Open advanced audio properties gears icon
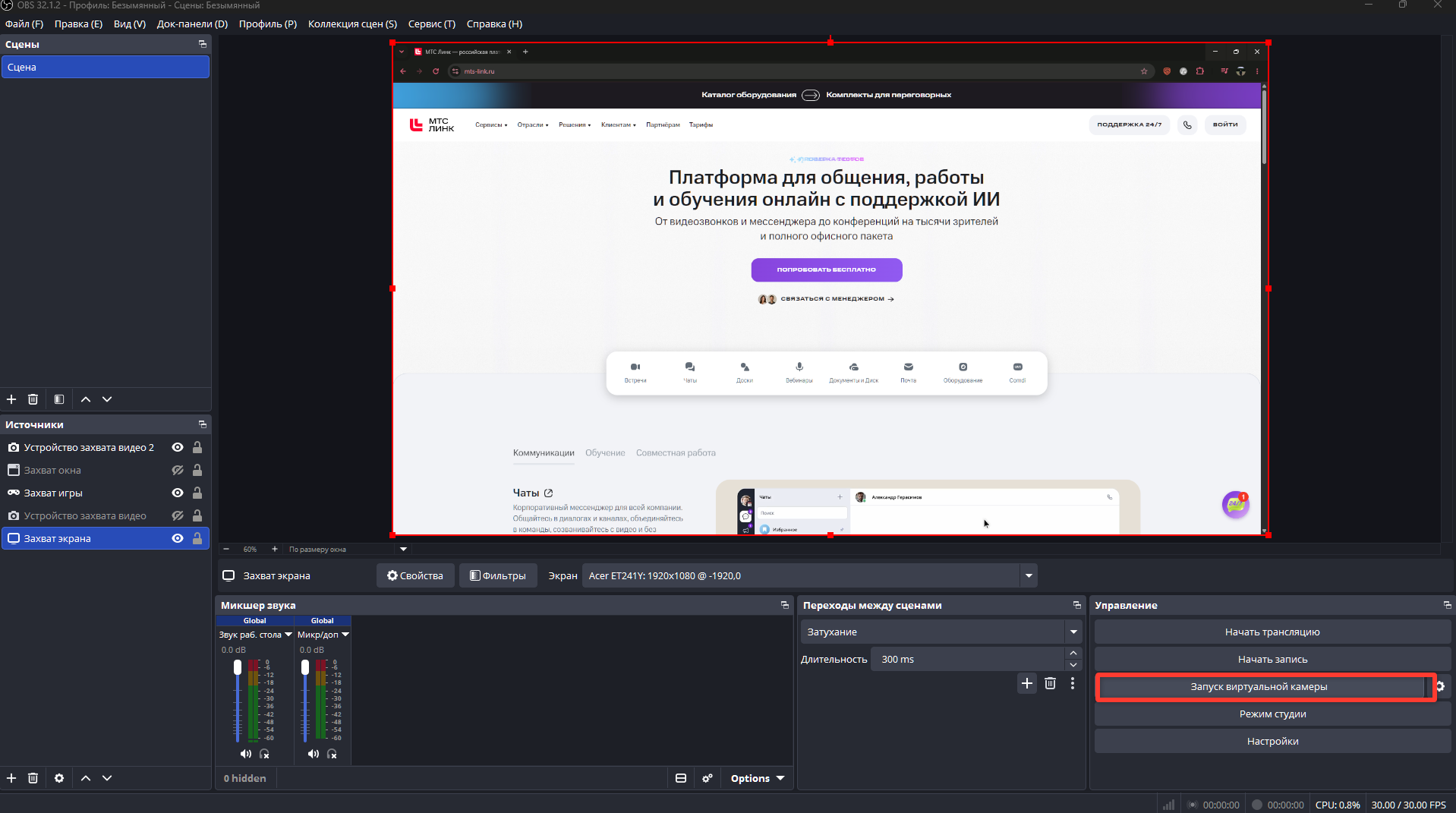The height and width of the screenshot is (813, 1456). [708, 778]
